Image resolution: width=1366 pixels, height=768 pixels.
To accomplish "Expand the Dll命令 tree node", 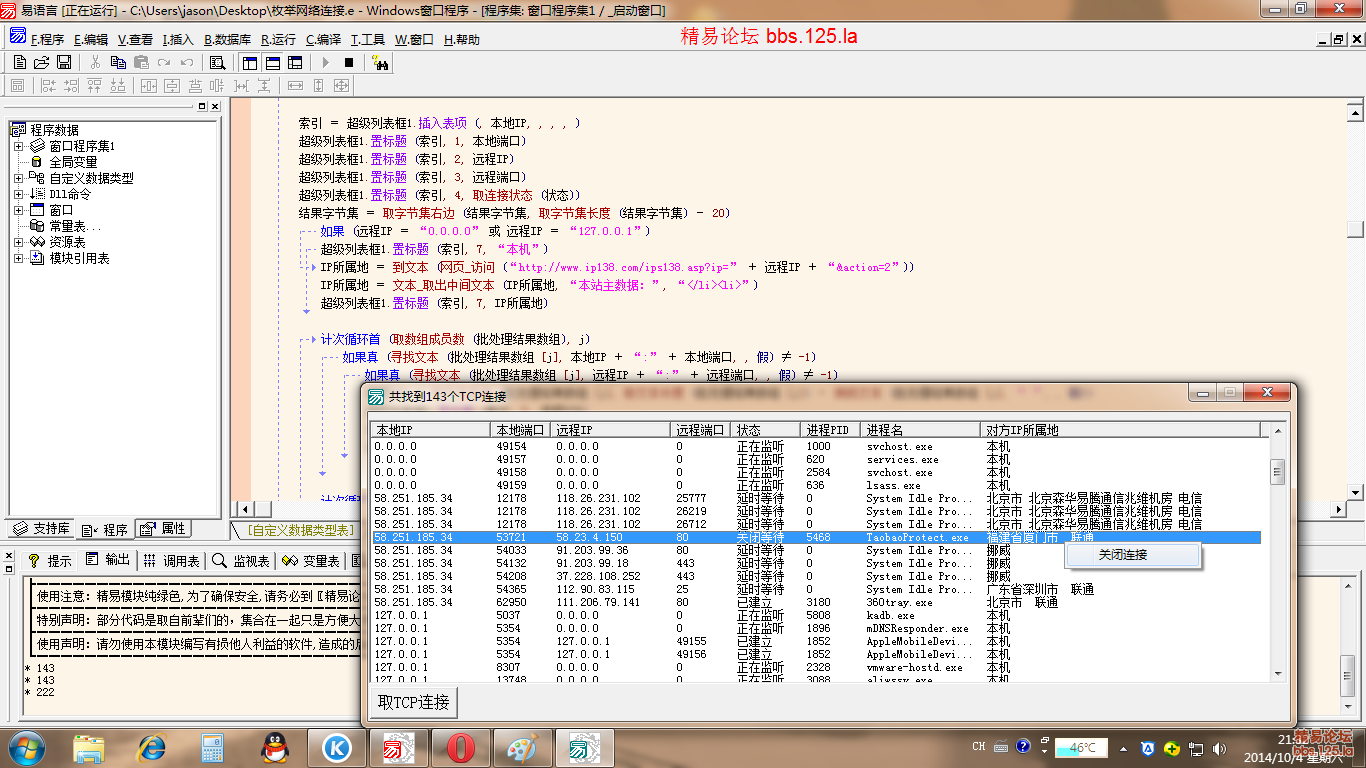I will pos(19,194).
